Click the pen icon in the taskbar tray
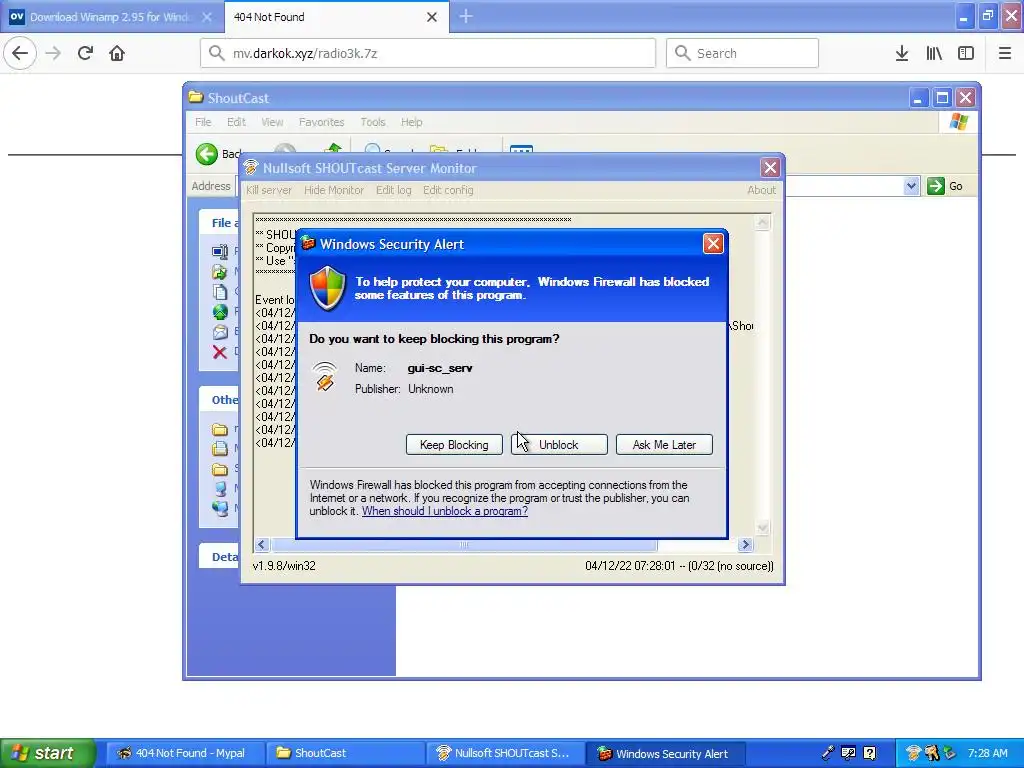This screenshot has width=1024, height=768. [828, 753]
